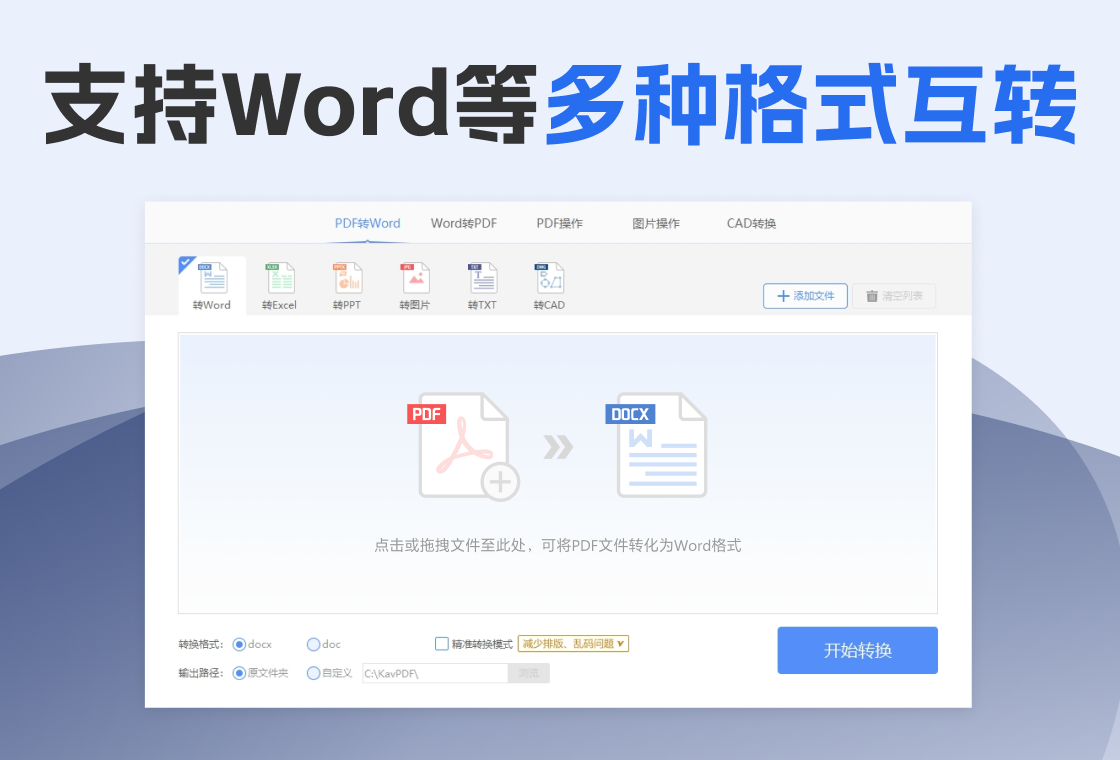Click the PDF file add icon in drop area
The image size is (1120, 760).
[x=464, y=446]
